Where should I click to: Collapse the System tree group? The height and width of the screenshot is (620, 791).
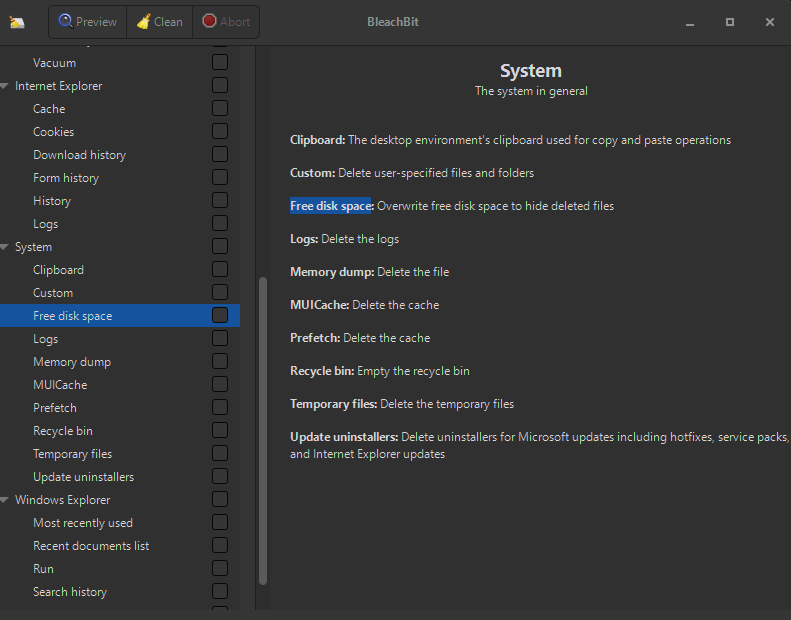pos(5,247)
